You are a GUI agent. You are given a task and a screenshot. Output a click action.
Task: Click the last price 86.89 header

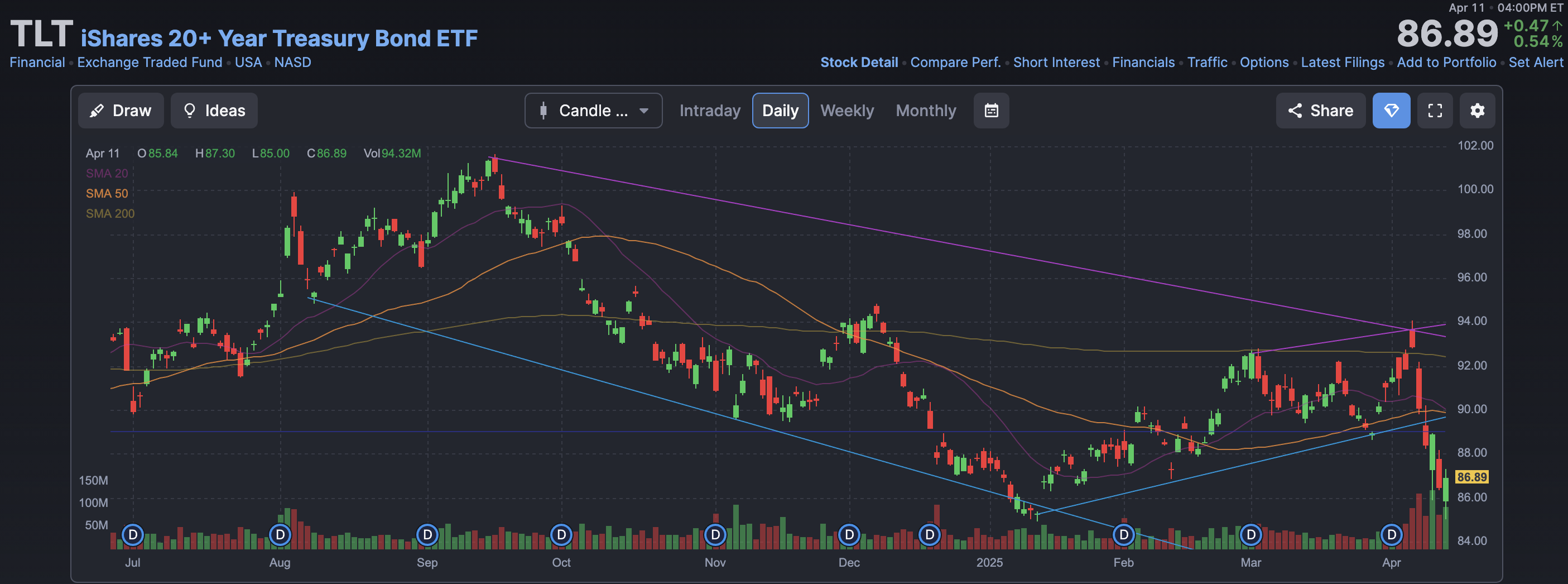[x=1446, y=33]
